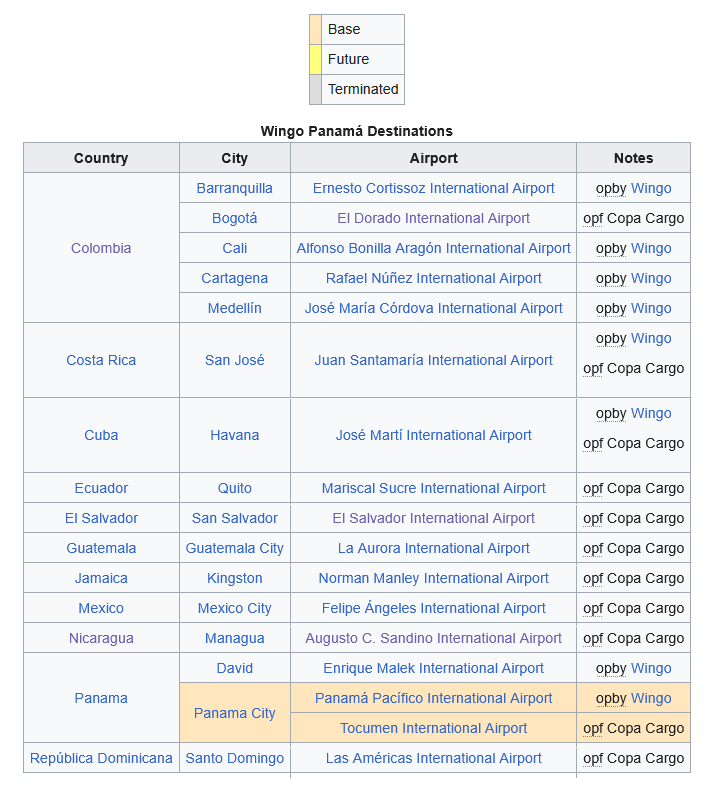Open Norman Manley International Airport link
This screenshot has width=717, height=785.
click(x=433, y=578)
